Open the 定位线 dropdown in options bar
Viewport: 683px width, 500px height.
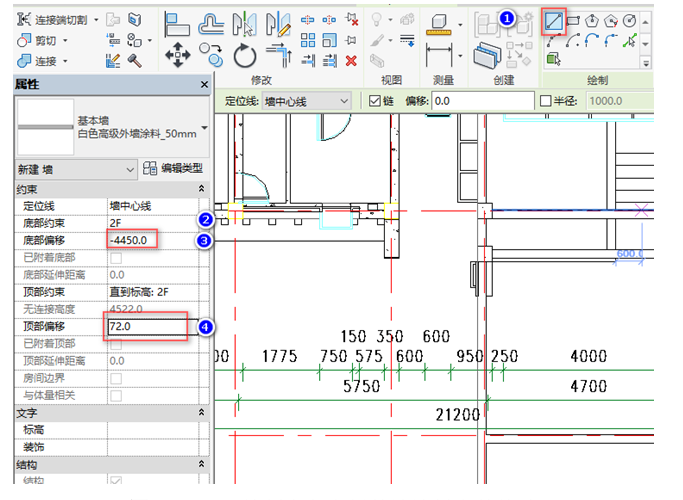pos(344,101)
